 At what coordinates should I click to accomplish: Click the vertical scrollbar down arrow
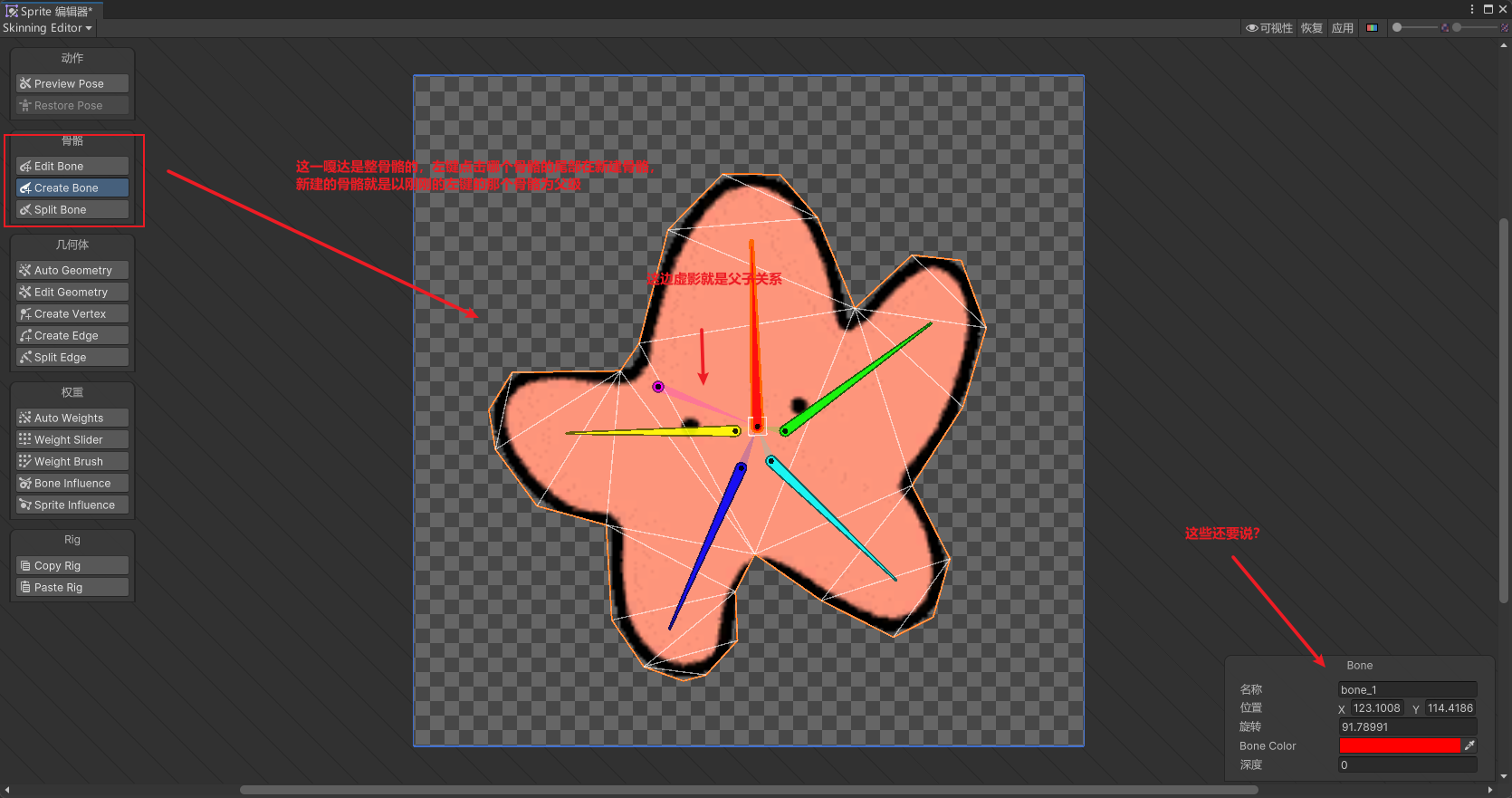pyautogui.click(x=1504, y=776)
